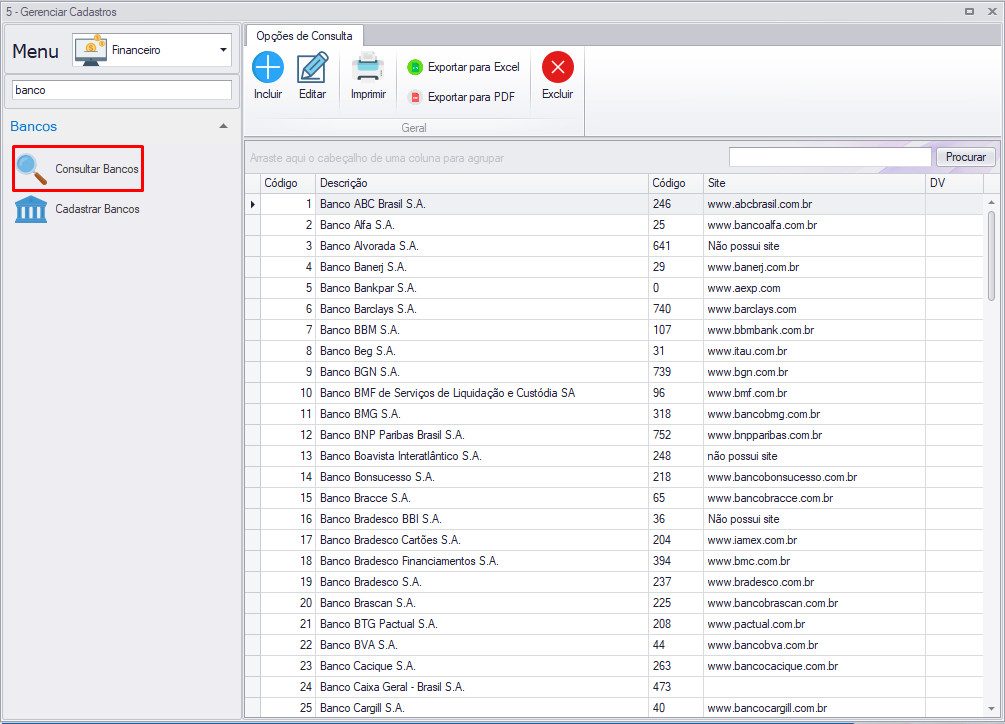This screenshot has height=724, width=1005.
Task: Select the Banco BNP Paribas Brasil row
Action: click(614, 435)
